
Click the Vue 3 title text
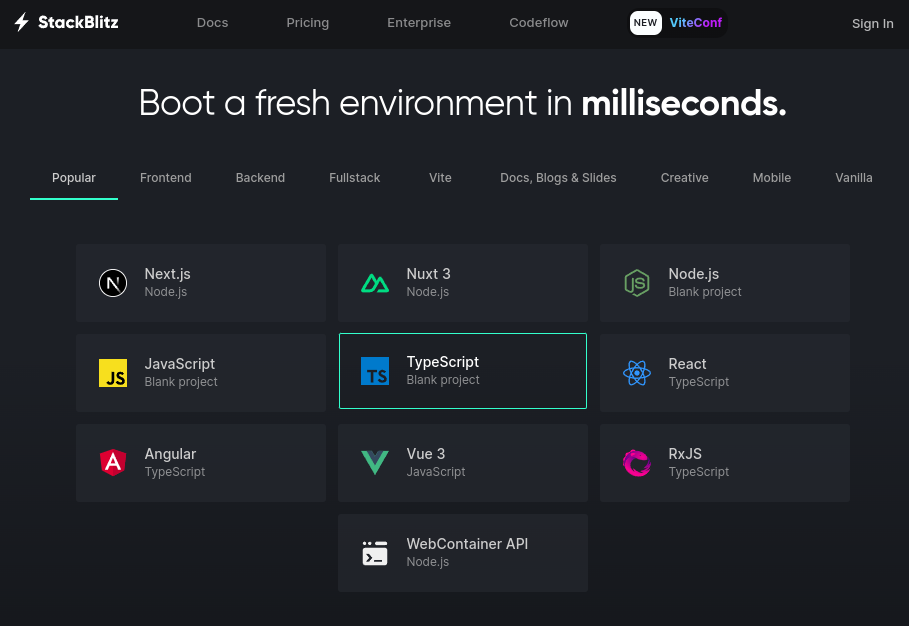coord(426,454)
